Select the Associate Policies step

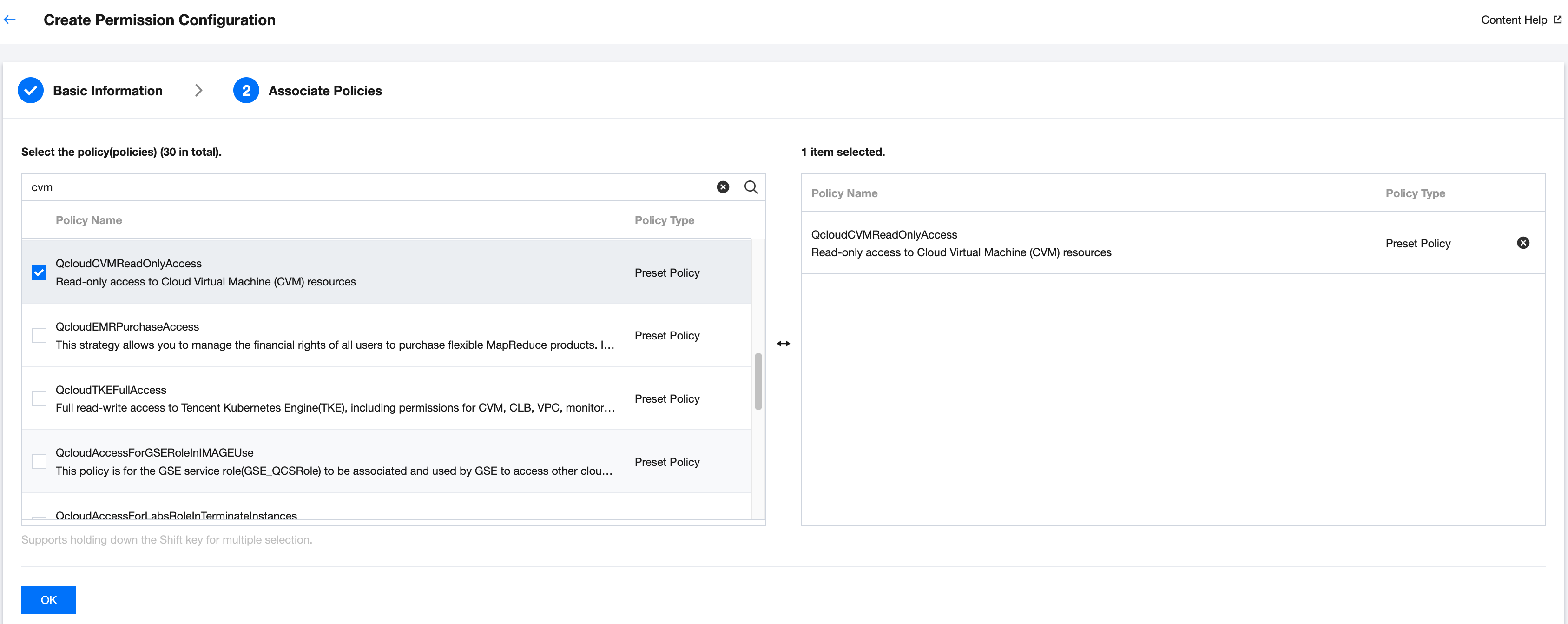pyautogui.click(x=325, y=91)
